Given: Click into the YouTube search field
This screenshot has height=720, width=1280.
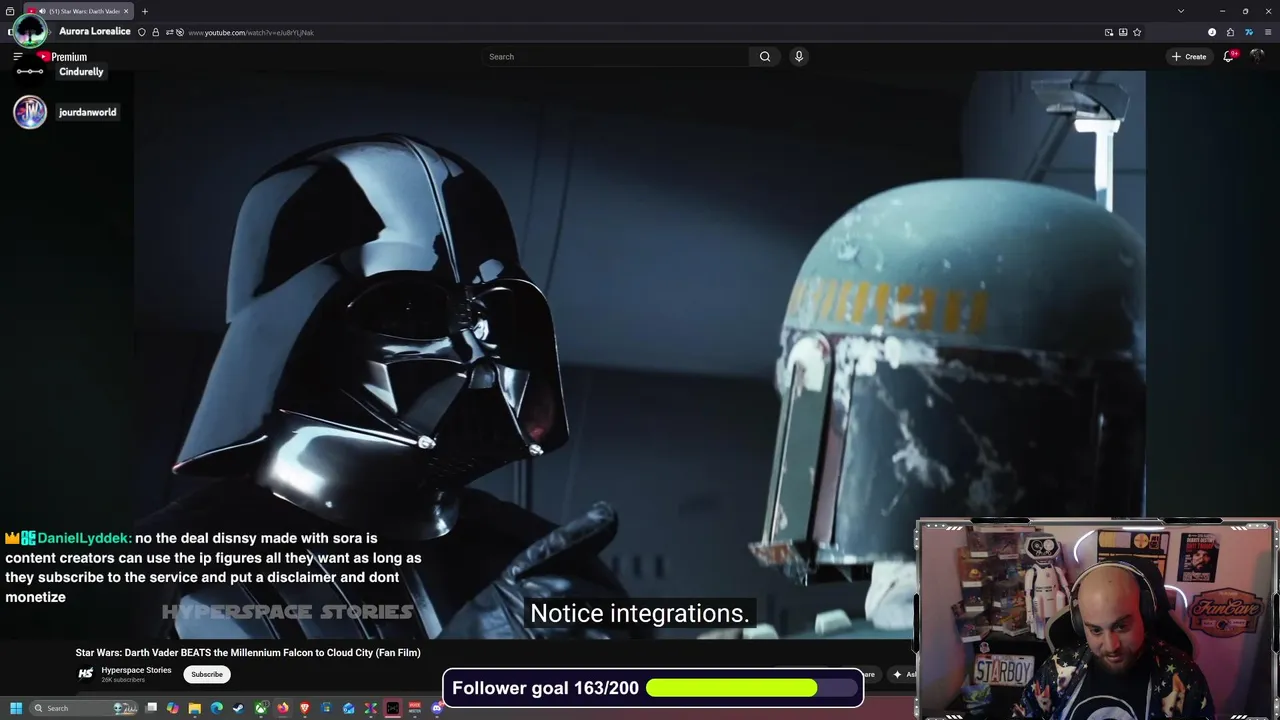Looking at the screenshot, I should [x=617, y=57].
